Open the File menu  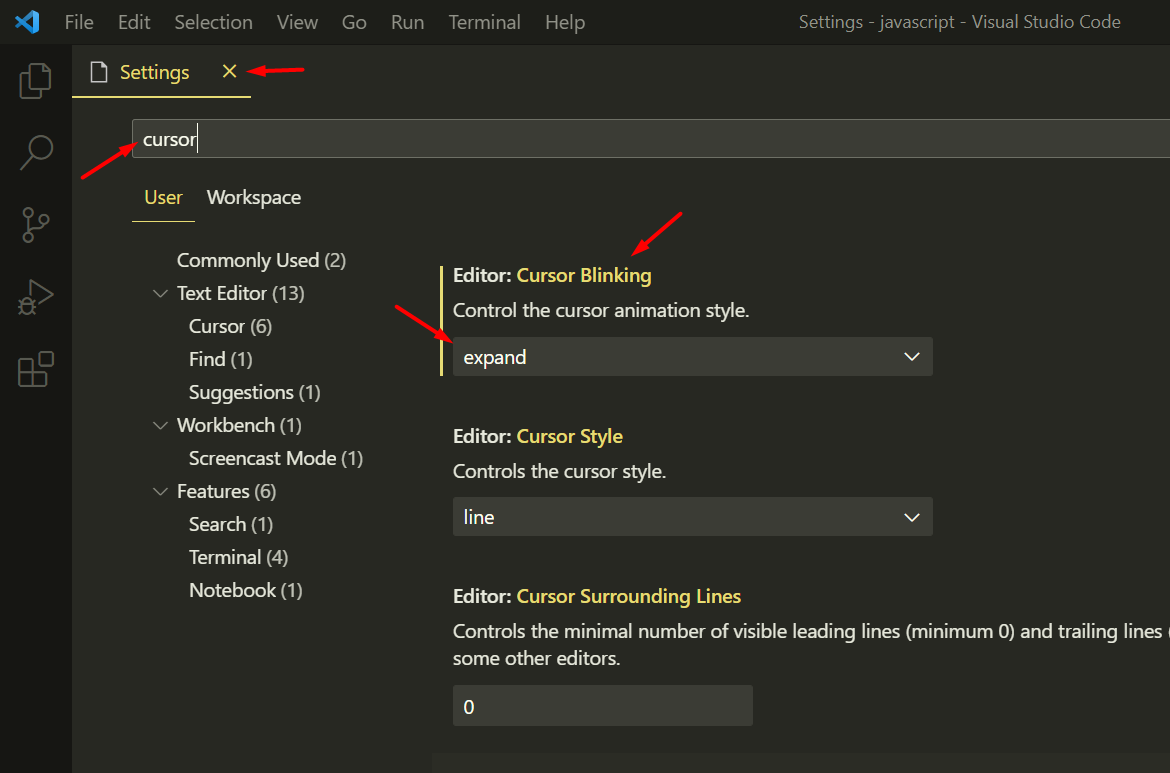(x=79, y=22)
